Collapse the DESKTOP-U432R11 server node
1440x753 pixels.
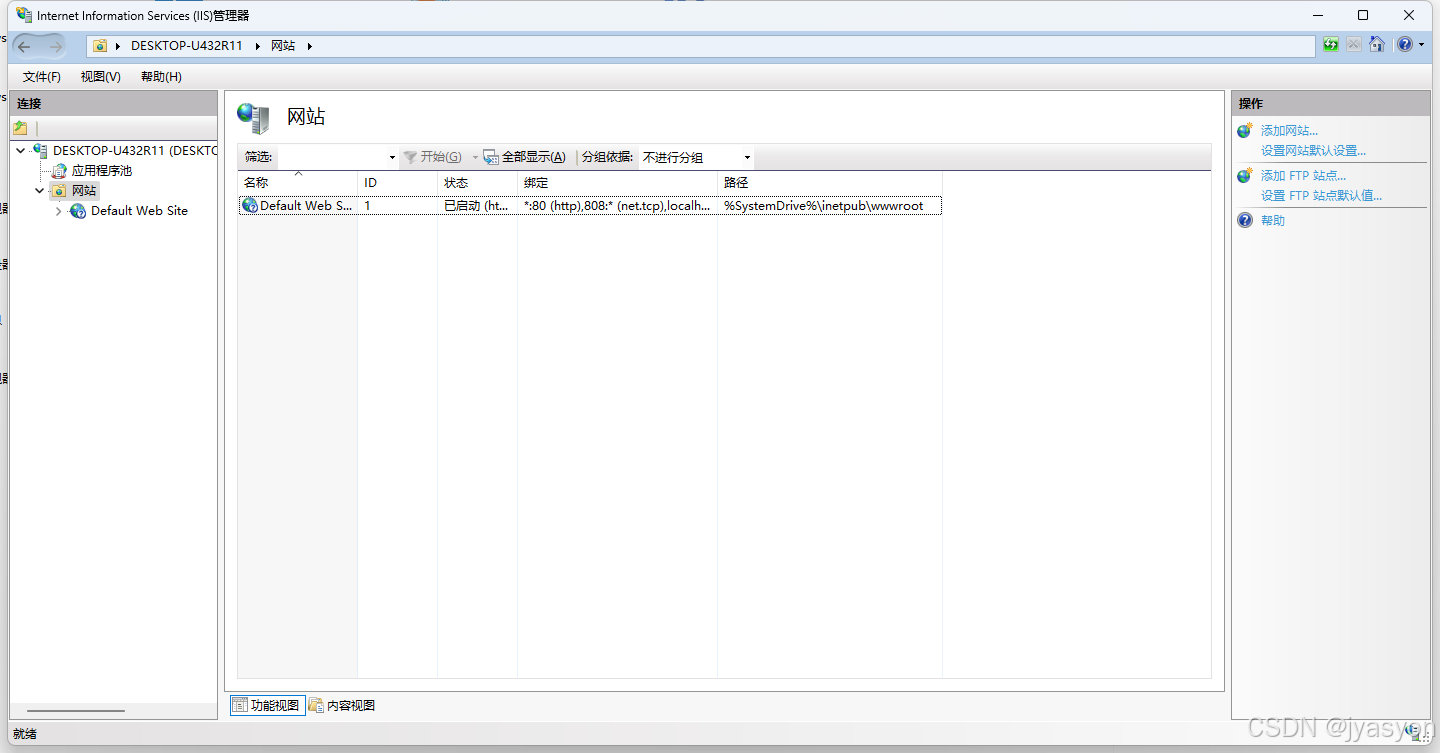[x=21, y=151]
